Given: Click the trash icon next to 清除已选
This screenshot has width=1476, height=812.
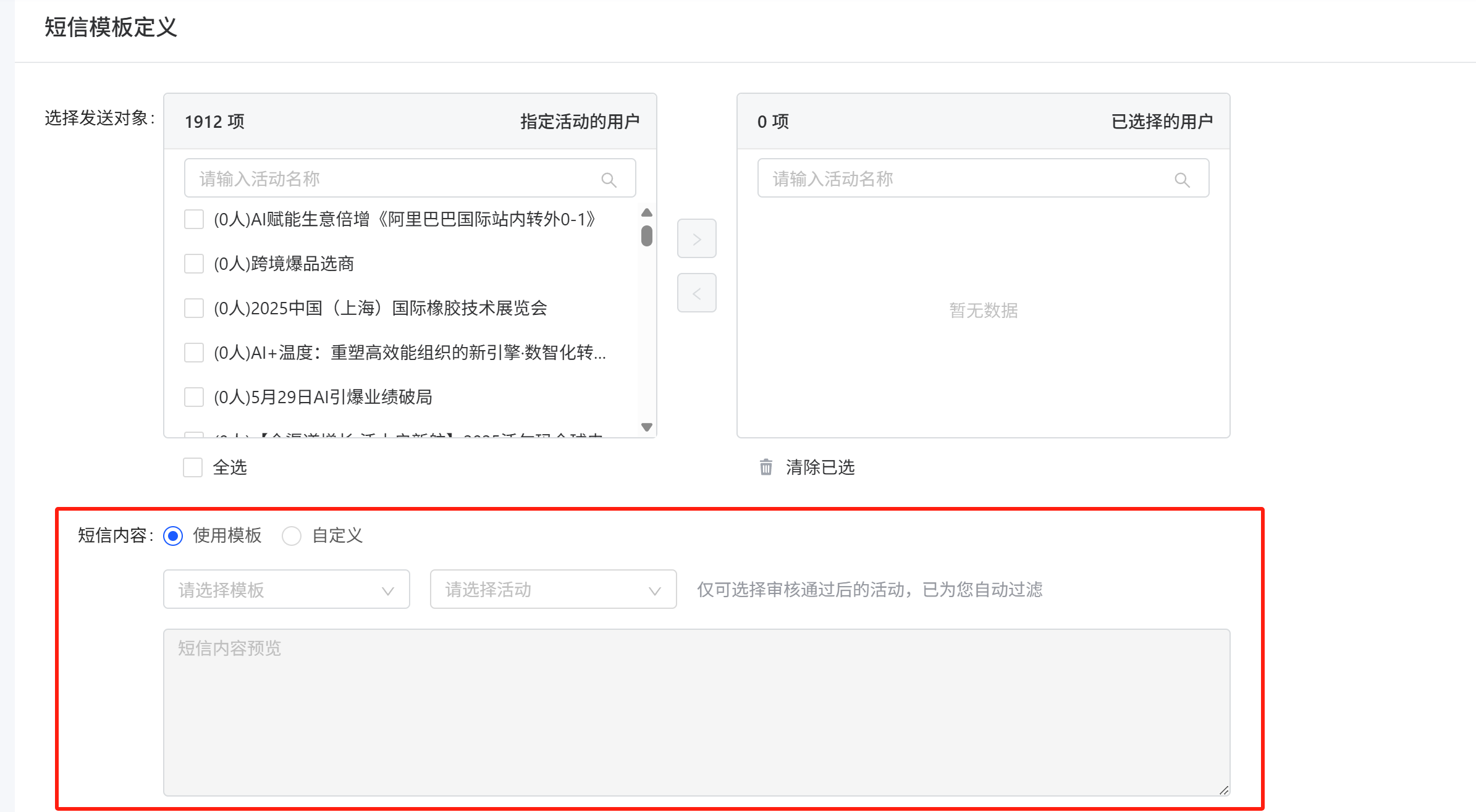Looking at the screenshot, I should pyautogui.click(x=765, y=467).
